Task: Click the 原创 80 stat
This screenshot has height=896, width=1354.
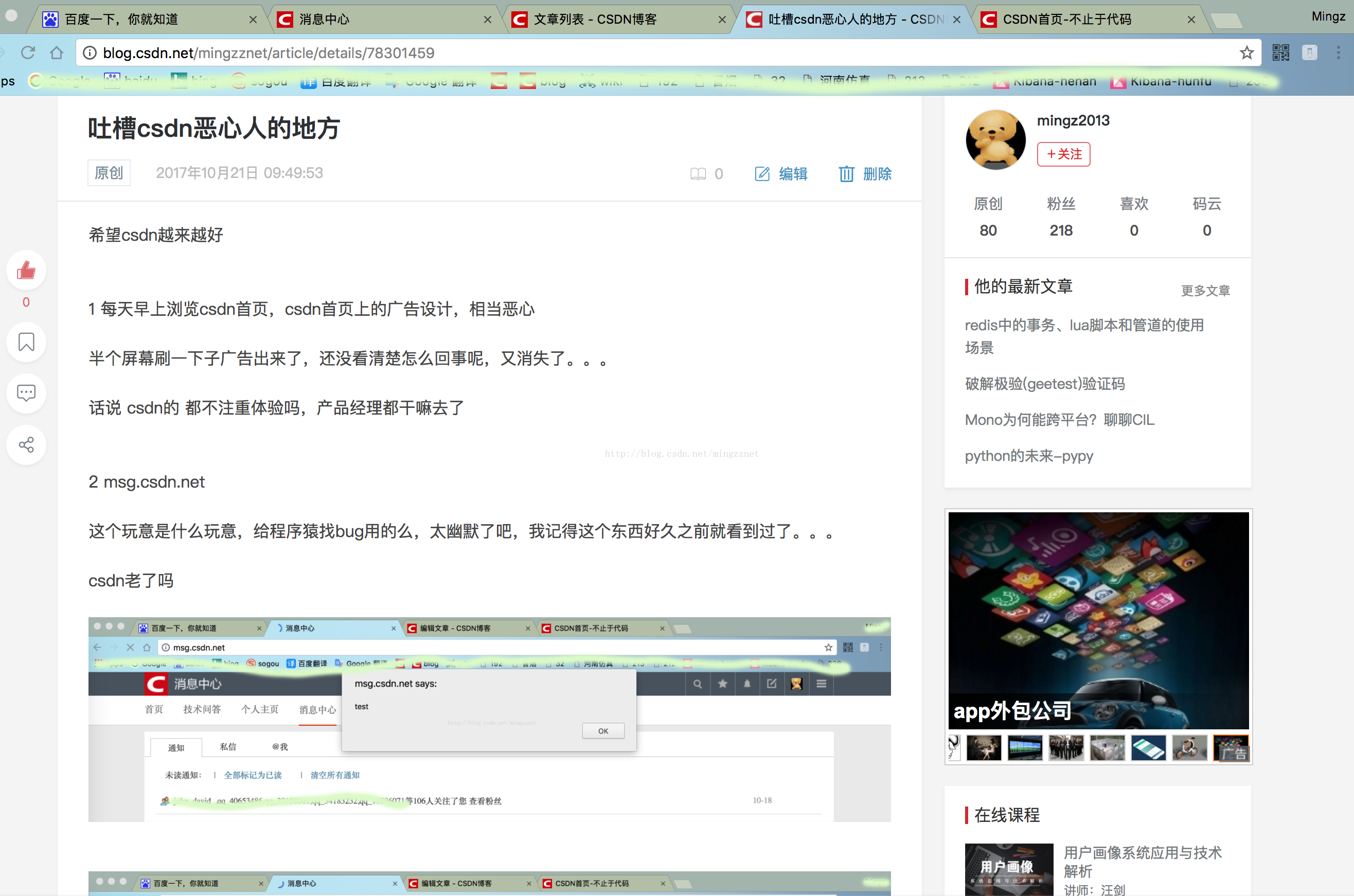Action: point(988,217)
